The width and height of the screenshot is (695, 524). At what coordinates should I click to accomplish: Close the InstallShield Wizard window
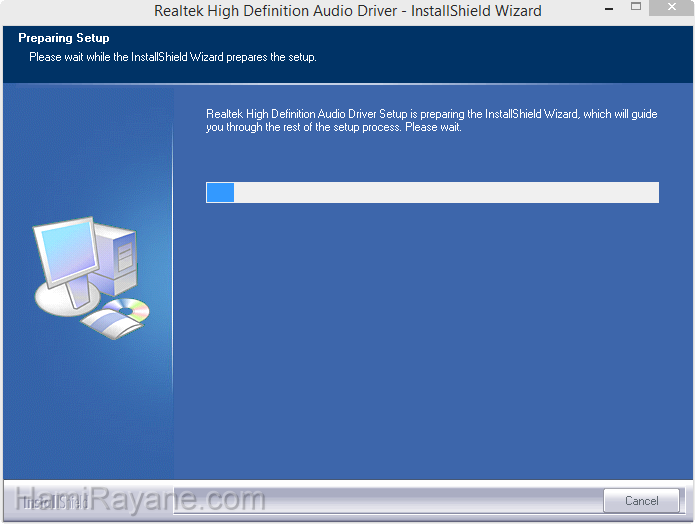pos(671,7)
